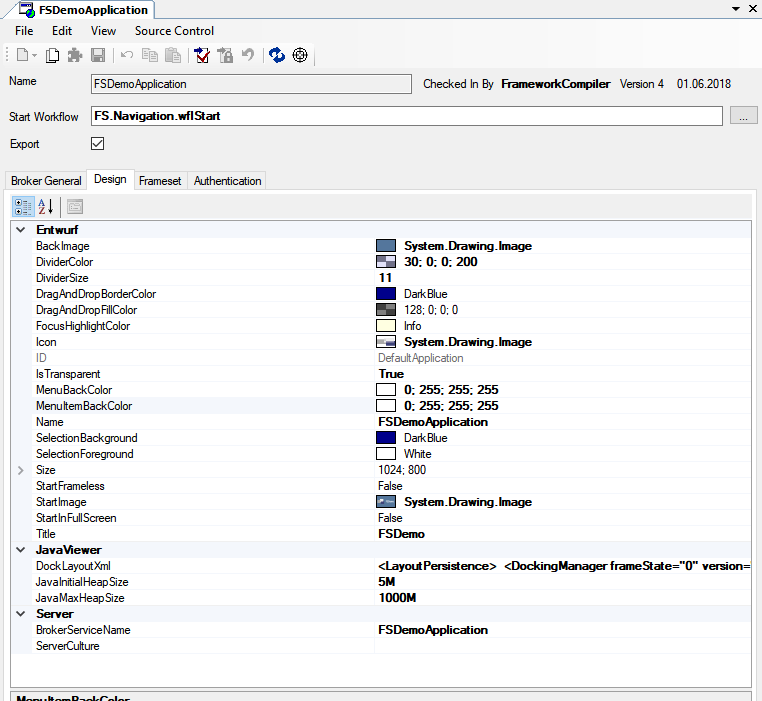762x701 pixels.
Task: Collapse the Server category
Action: [x=21, y=614]
